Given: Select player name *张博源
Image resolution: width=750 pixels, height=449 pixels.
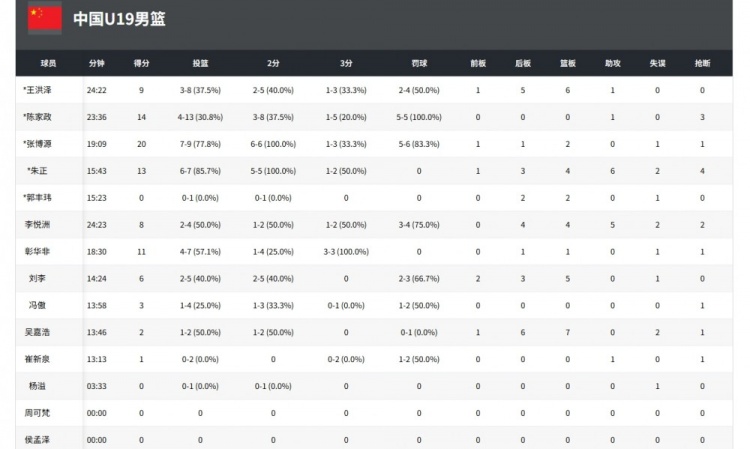Looking at the screenshot, I should 37,144.
